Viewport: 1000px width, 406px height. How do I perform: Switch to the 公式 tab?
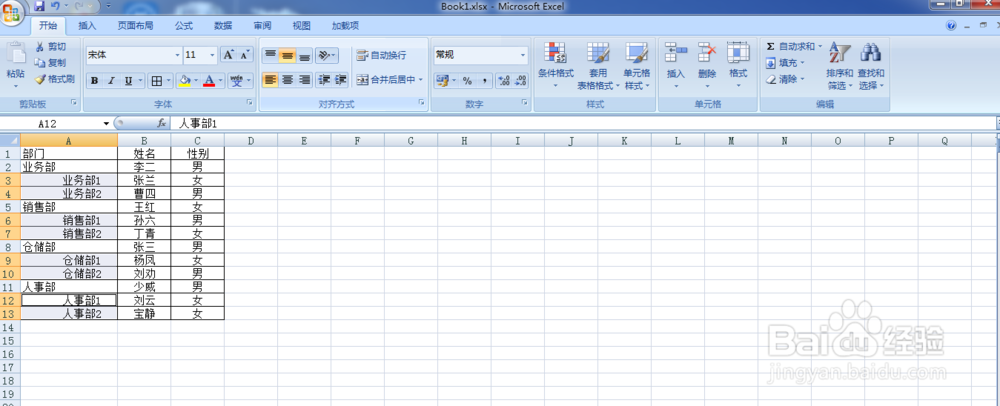coord(184,25)
